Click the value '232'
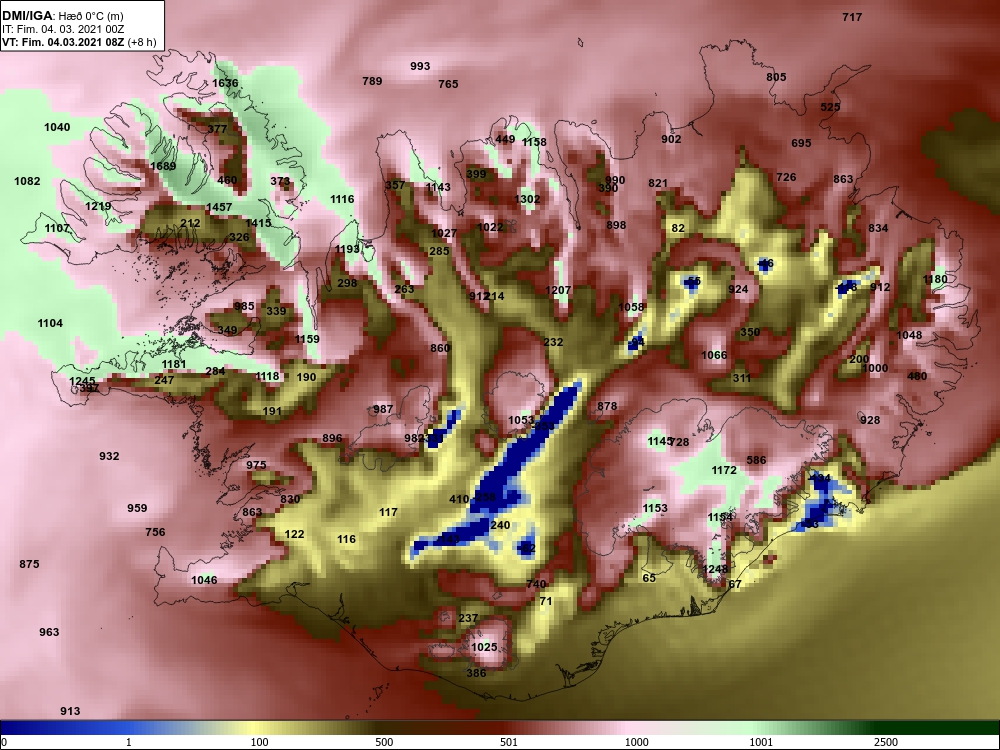Screen dimensions: 1000x750 (554, 342)
